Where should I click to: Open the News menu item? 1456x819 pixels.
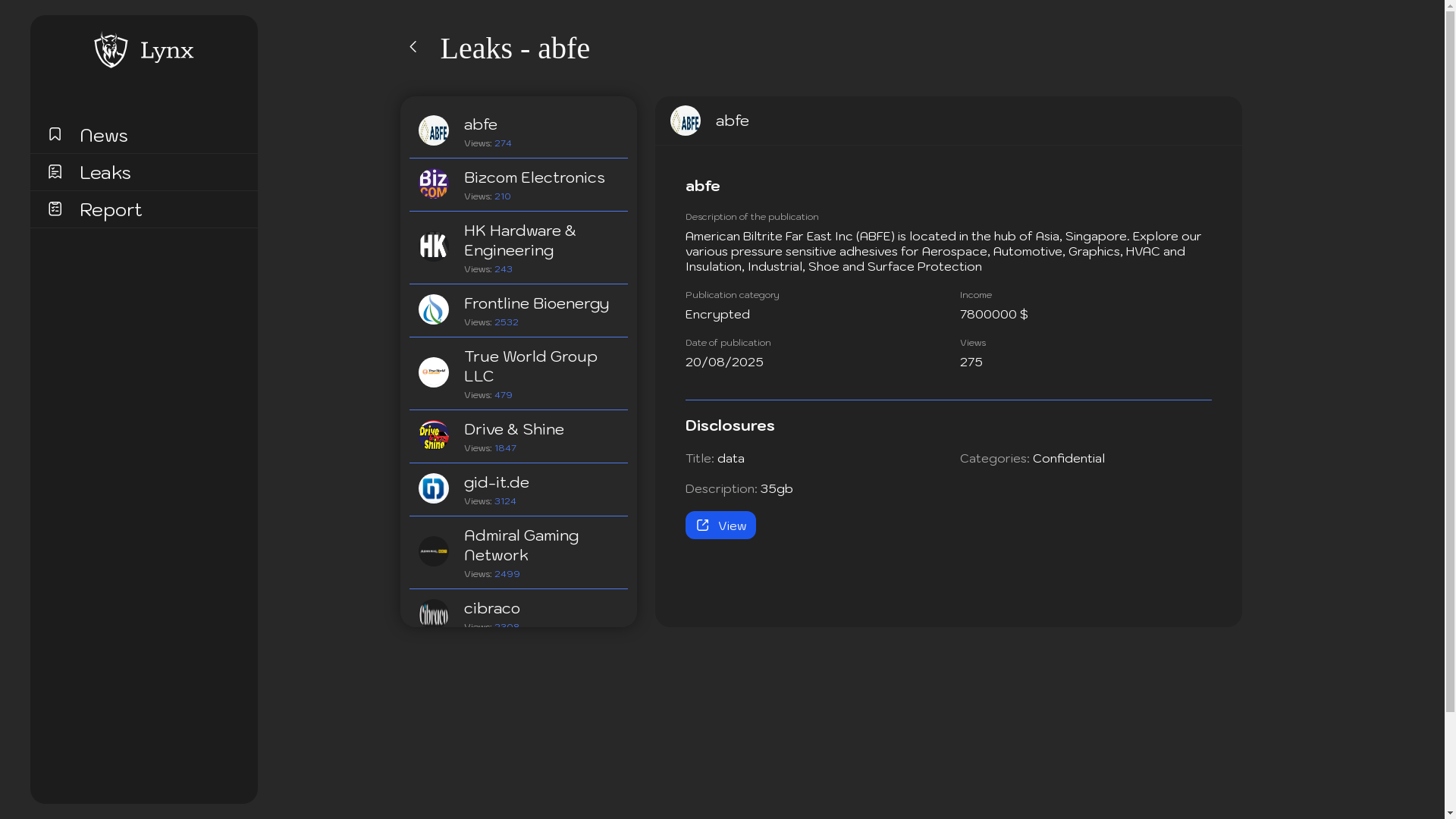click(x=104, y=136)
